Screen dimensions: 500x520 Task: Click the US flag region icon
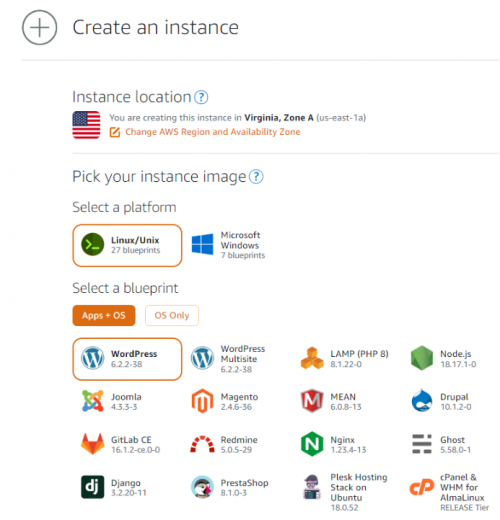pos(86,125)
